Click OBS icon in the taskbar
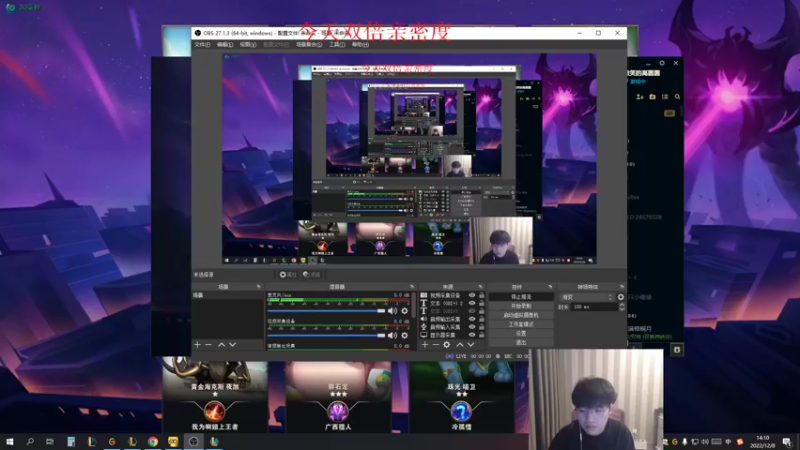 click(x=193, y=441)
